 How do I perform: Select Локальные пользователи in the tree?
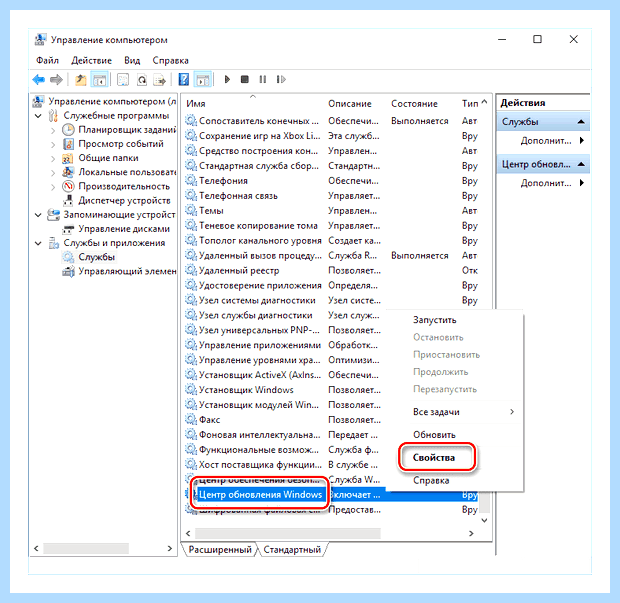[x=127, y=172]
